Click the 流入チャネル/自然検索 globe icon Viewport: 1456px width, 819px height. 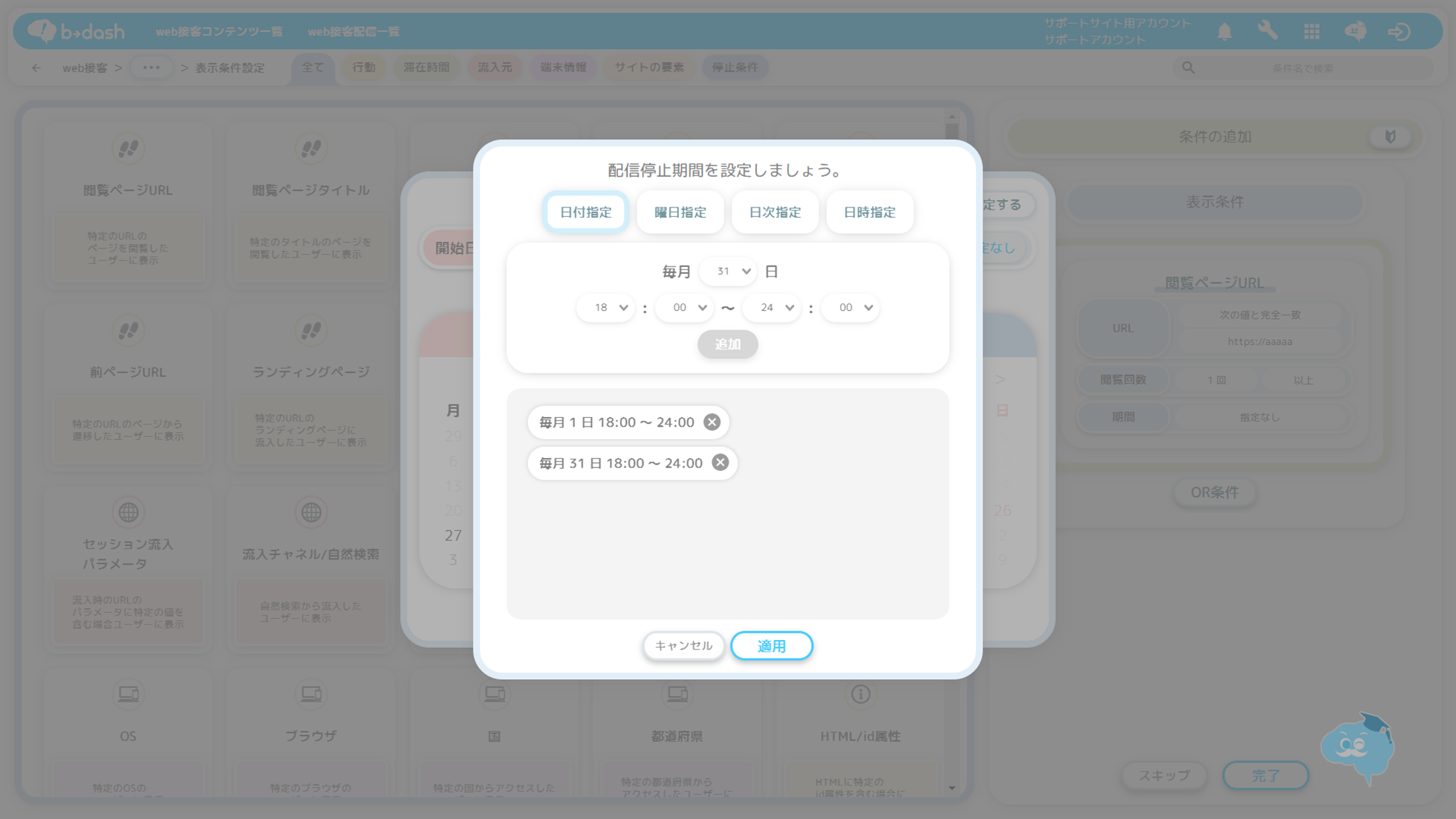311,513
